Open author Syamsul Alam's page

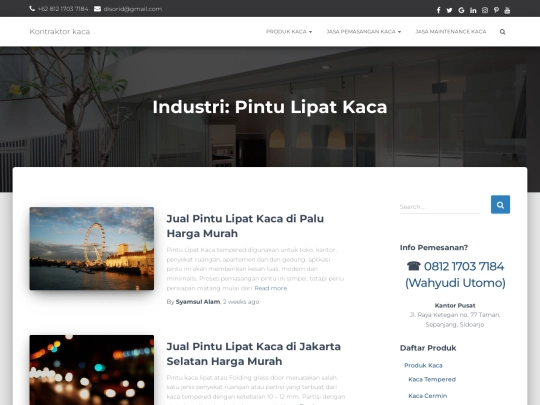198,302
